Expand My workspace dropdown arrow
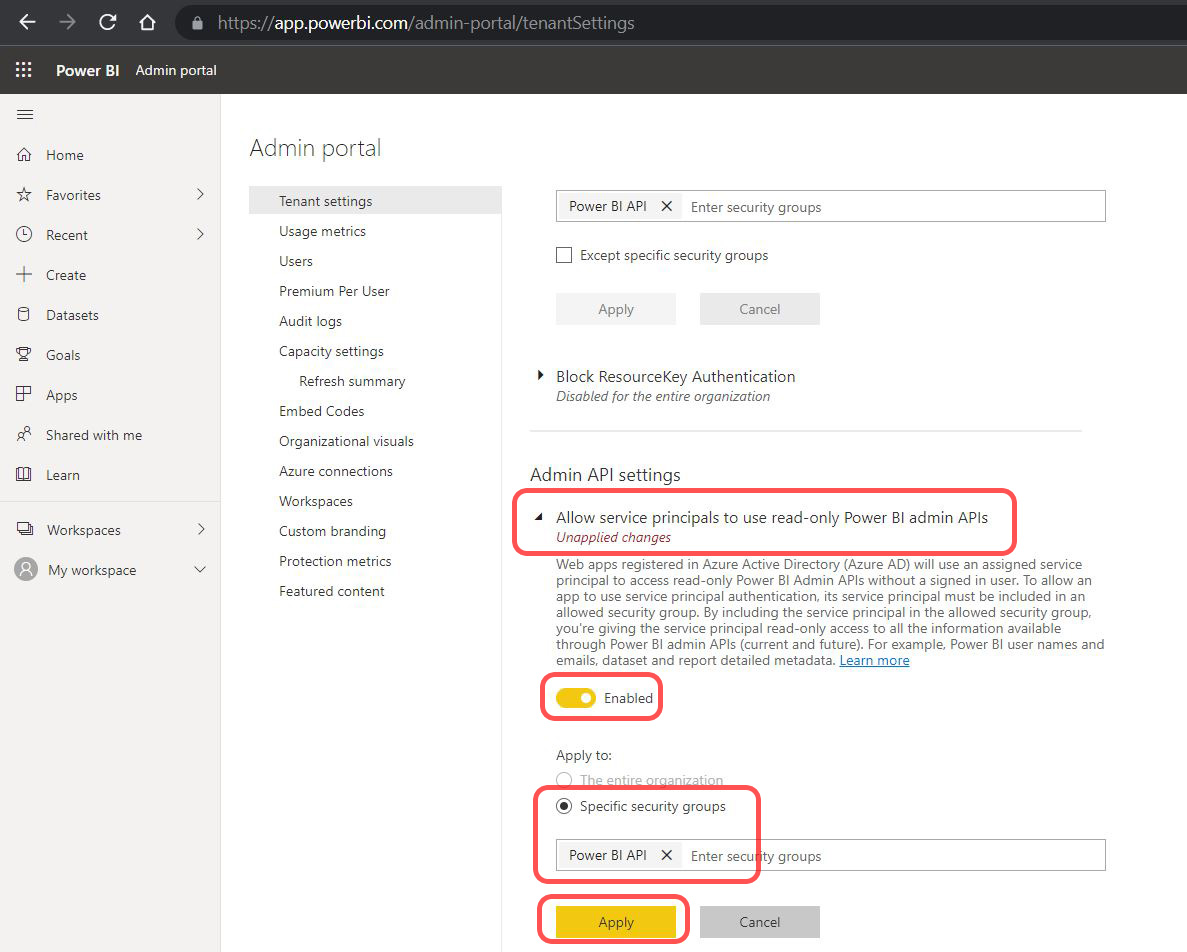The width and height of the screenshot is (1187, 952). coord(200,570)
